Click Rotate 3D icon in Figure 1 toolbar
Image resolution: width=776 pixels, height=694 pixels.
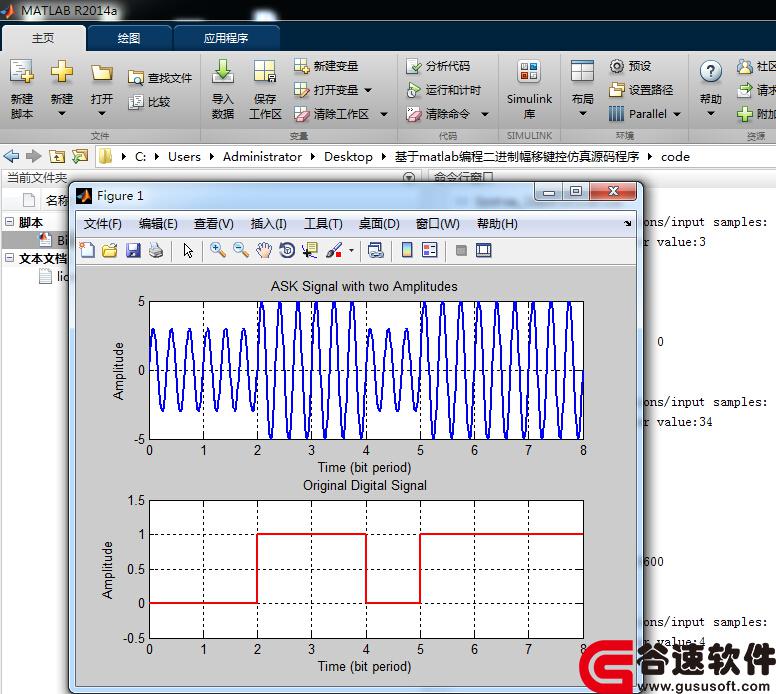point(287,250)
